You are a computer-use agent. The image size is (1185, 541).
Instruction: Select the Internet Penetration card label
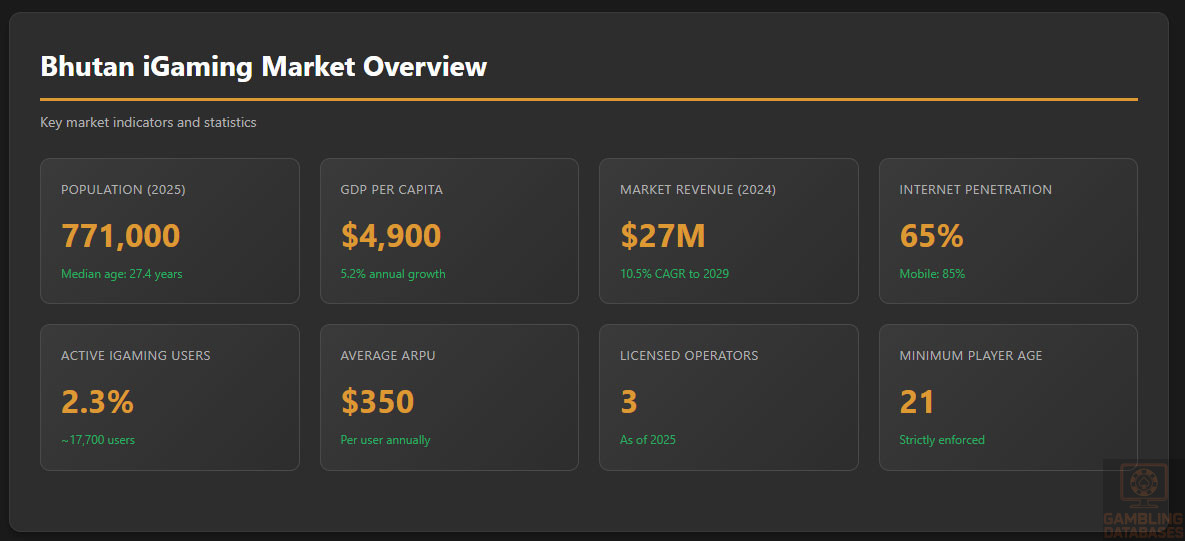click(x=975, y=190)
